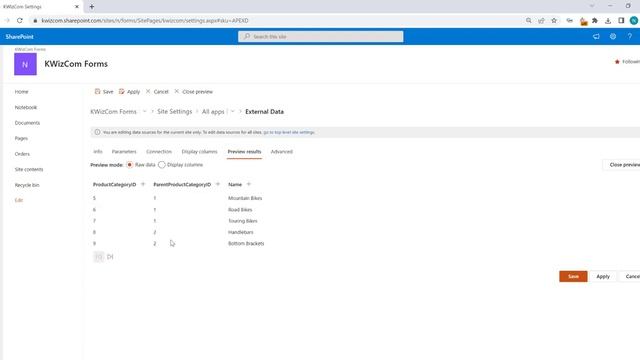
Task: Click the Road Bikes cell
Action: [x=240, y=209]
